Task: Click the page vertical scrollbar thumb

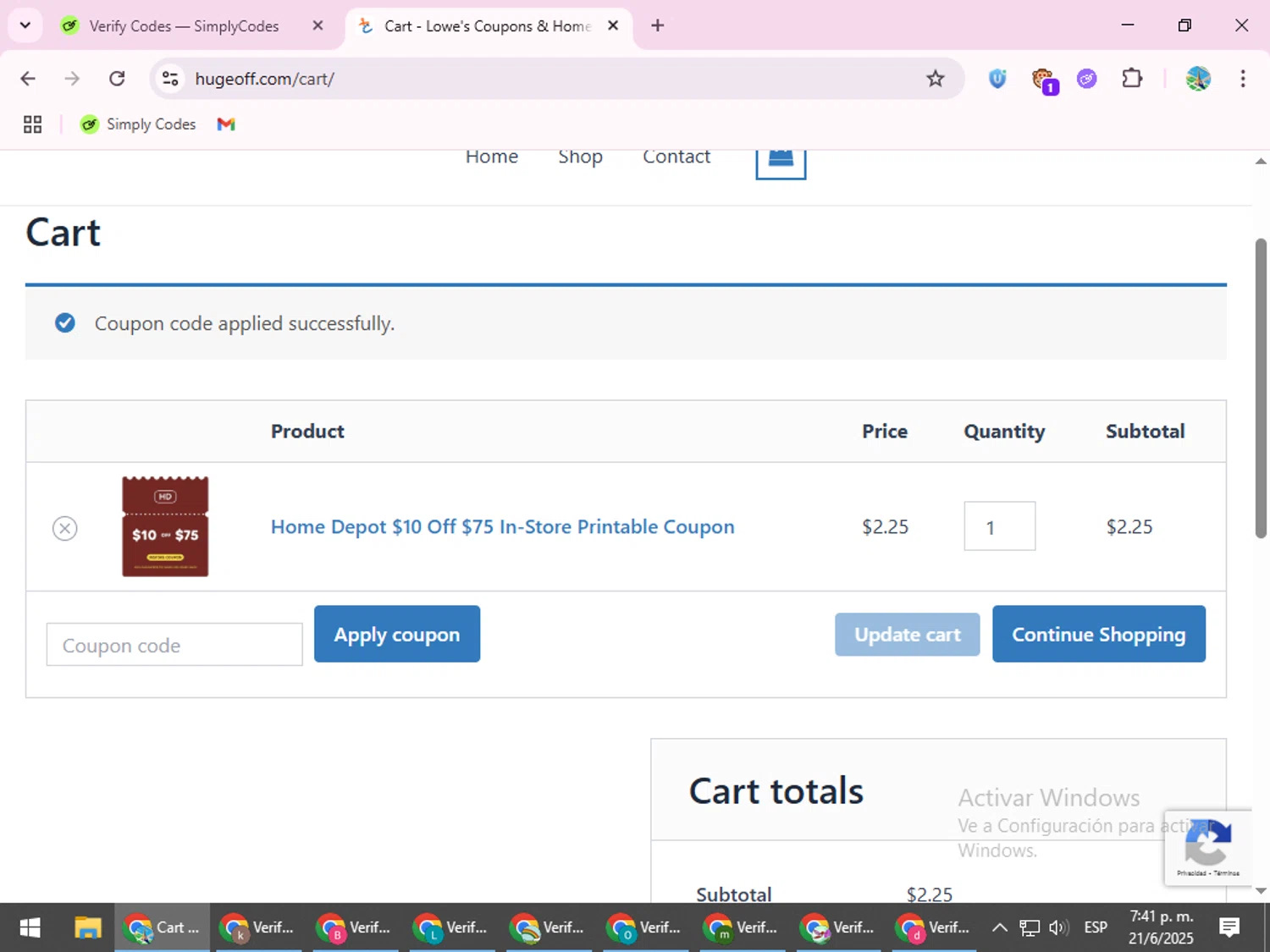Action: point(1261,389)
